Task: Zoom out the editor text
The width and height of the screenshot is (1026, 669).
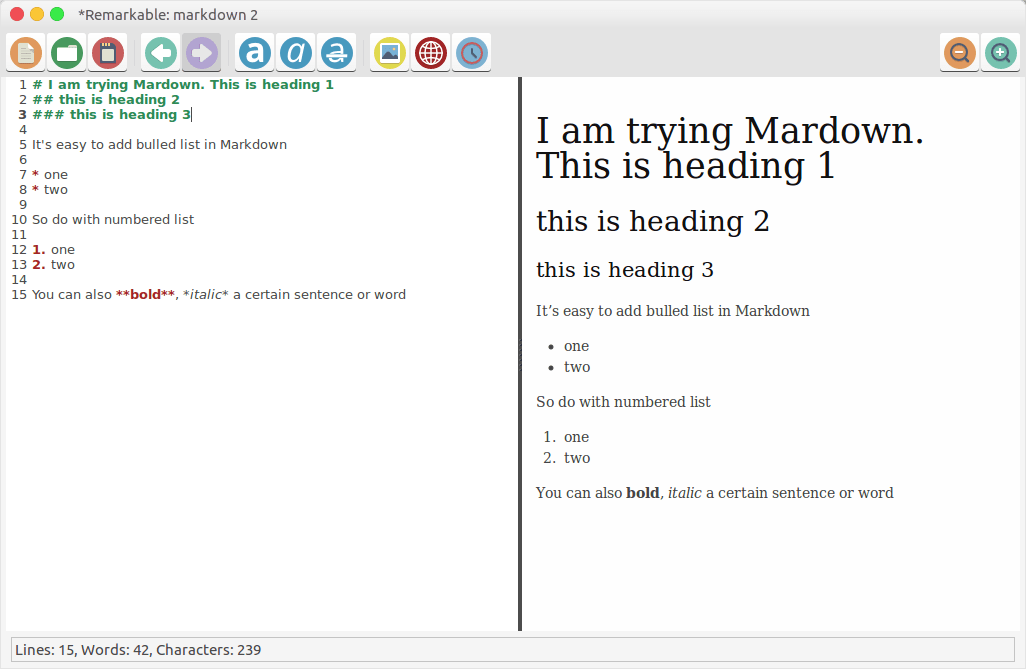Action: (x=959, y=52)
